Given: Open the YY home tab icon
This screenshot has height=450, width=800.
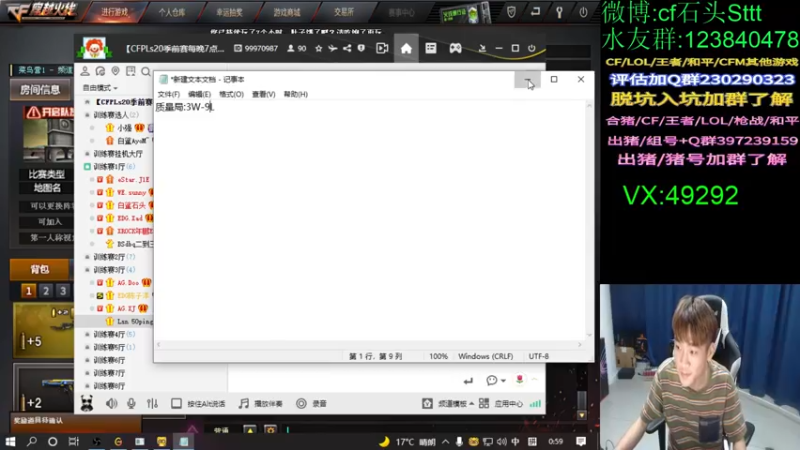Looking at the screenshot, I should [406, 48].
